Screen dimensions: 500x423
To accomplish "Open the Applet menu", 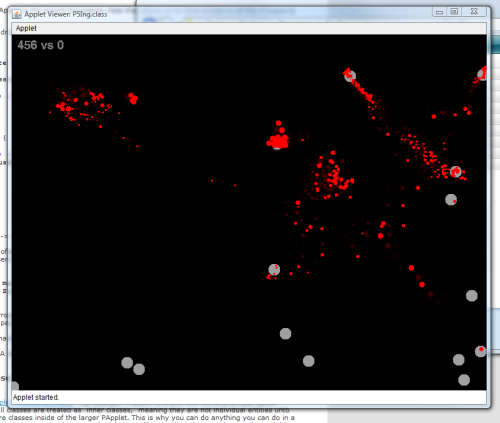I will tap(26, 28).
